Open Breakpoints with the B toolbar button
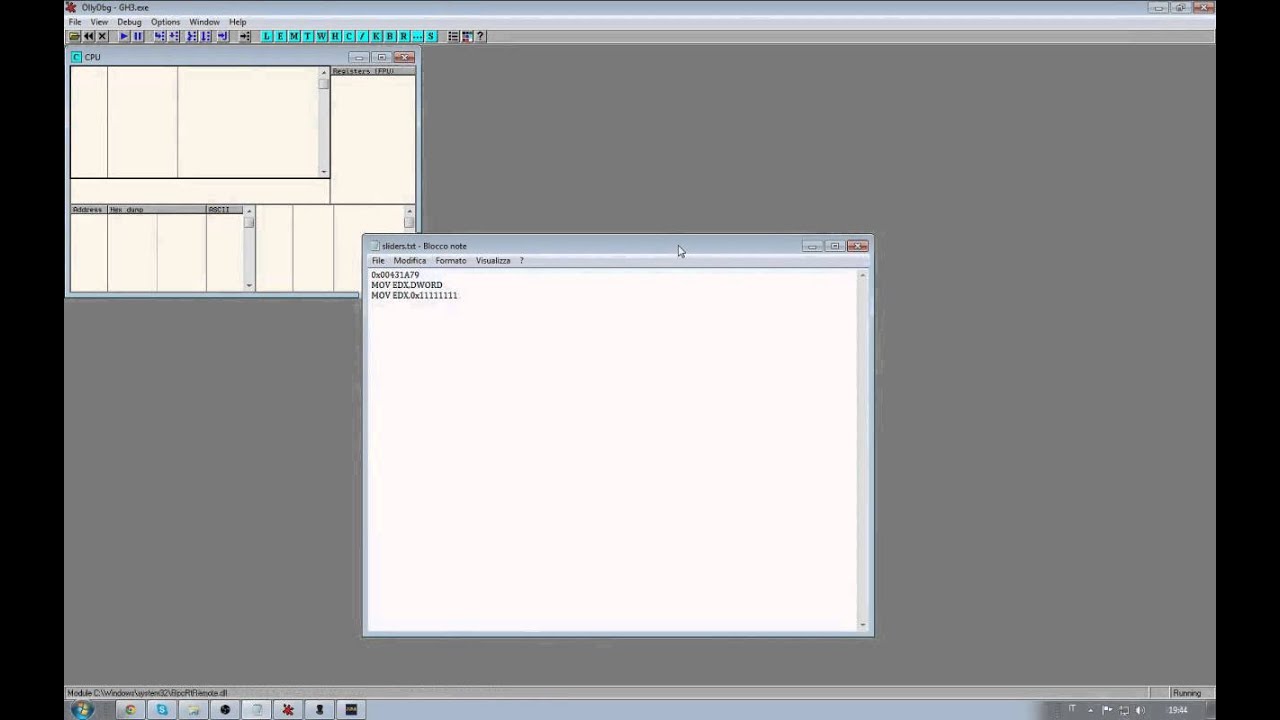 [390, 36]
